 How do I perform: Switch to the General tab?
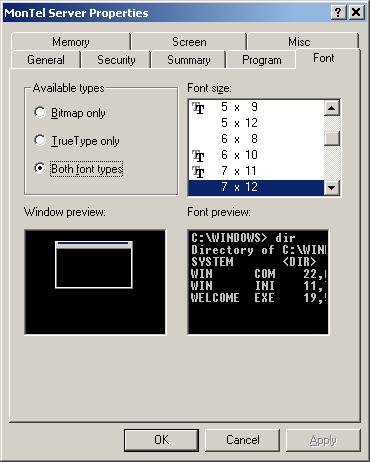(x=46, y=60)
